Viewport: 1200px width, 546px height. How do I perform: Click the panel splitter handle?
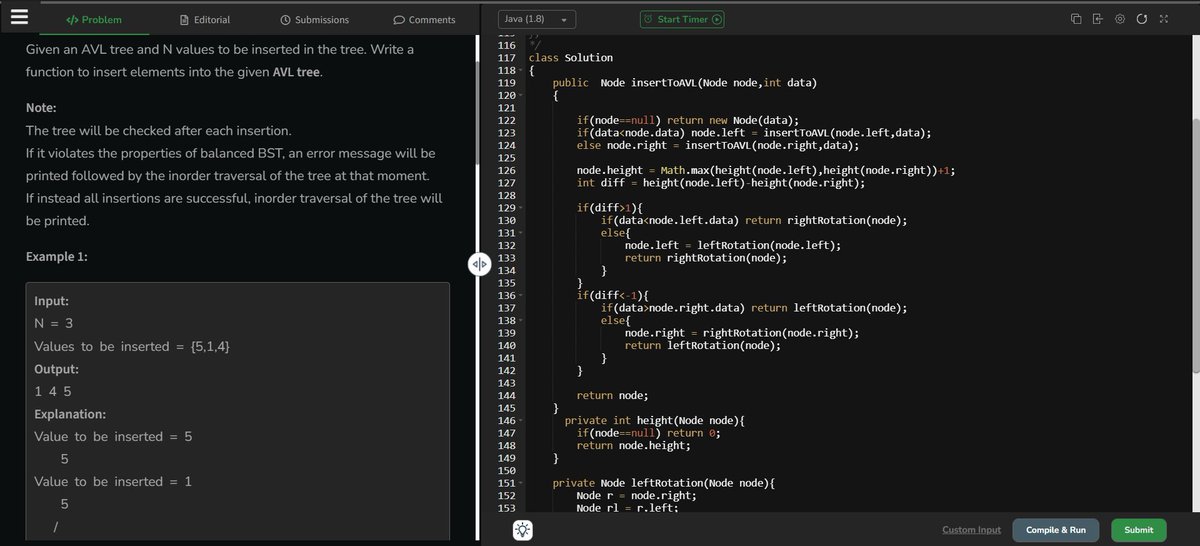[478, 264]
